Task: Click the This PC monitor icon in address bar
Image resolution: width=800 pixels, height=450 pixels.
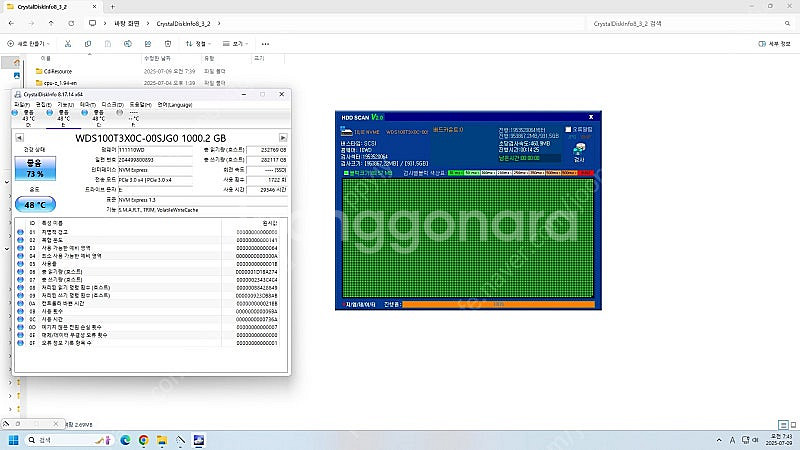Action: 92,23
